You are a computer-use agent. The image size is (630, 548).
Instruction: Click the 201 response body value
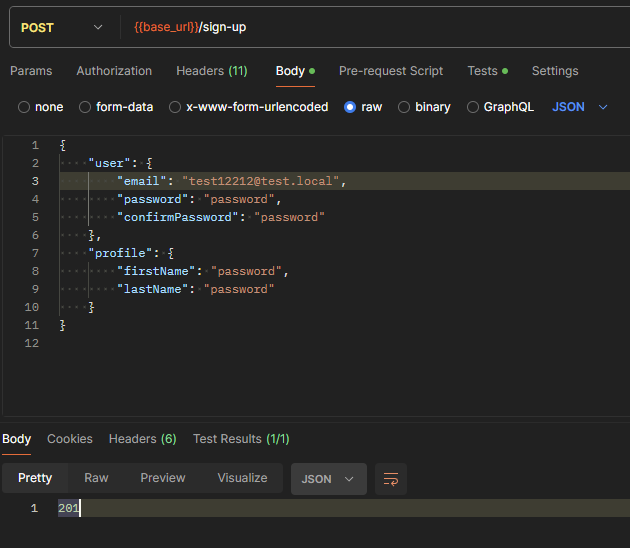(69, 508)
